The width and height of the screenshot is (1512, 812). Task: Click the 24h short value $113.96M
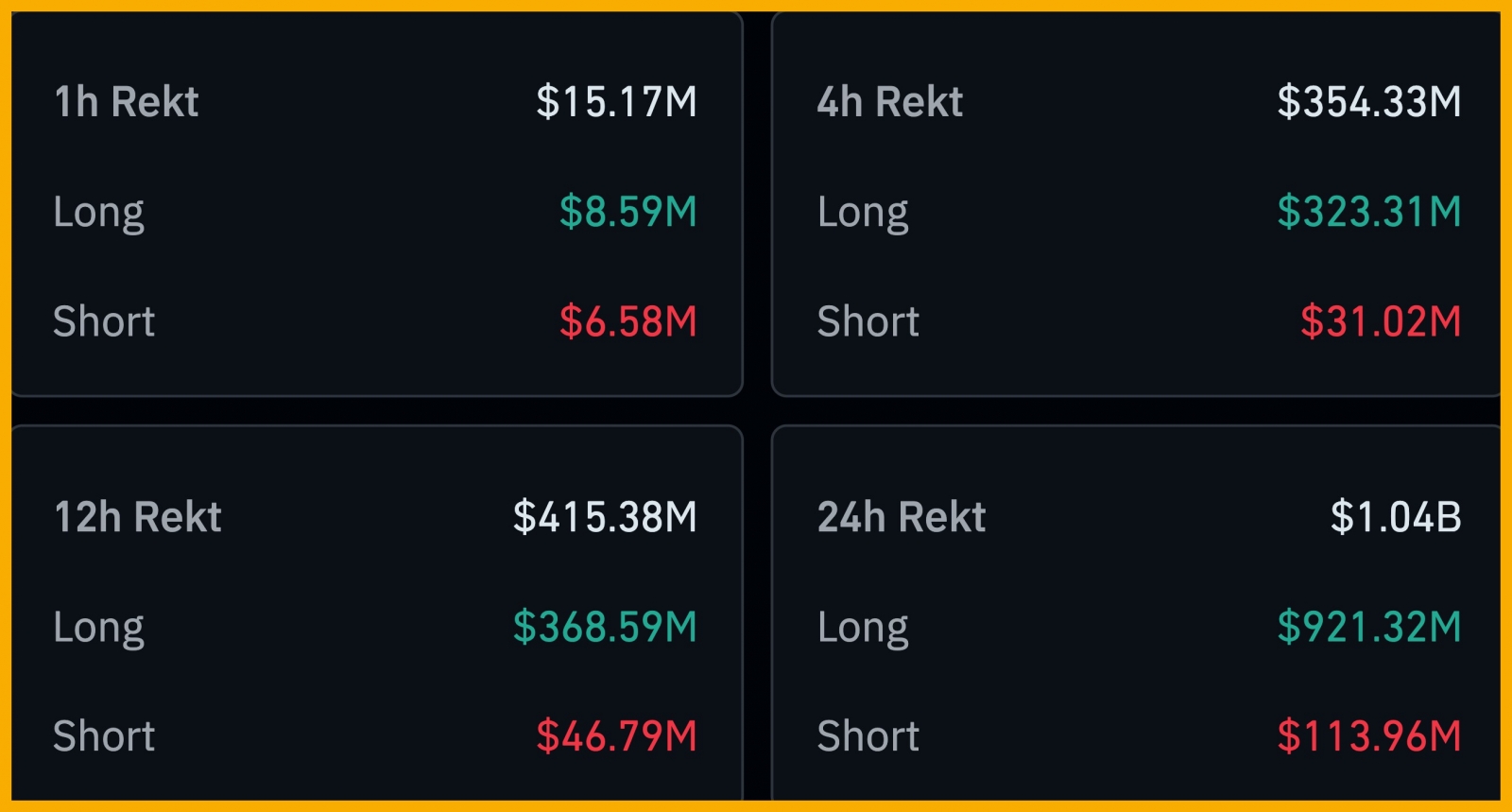[1368, 736]
